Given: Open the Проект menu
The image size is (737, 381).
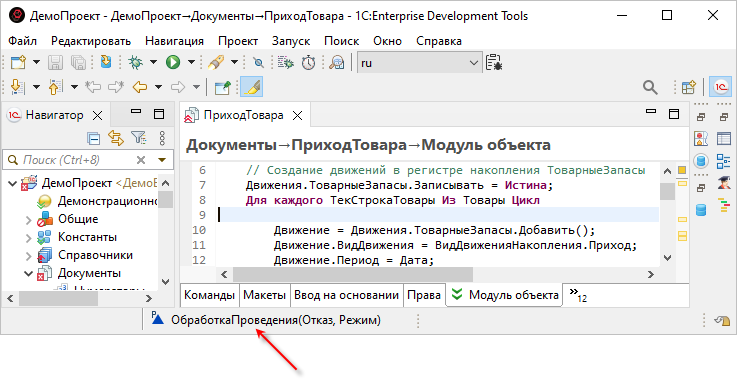Looking at the screenshot, I should click(238, 41).
